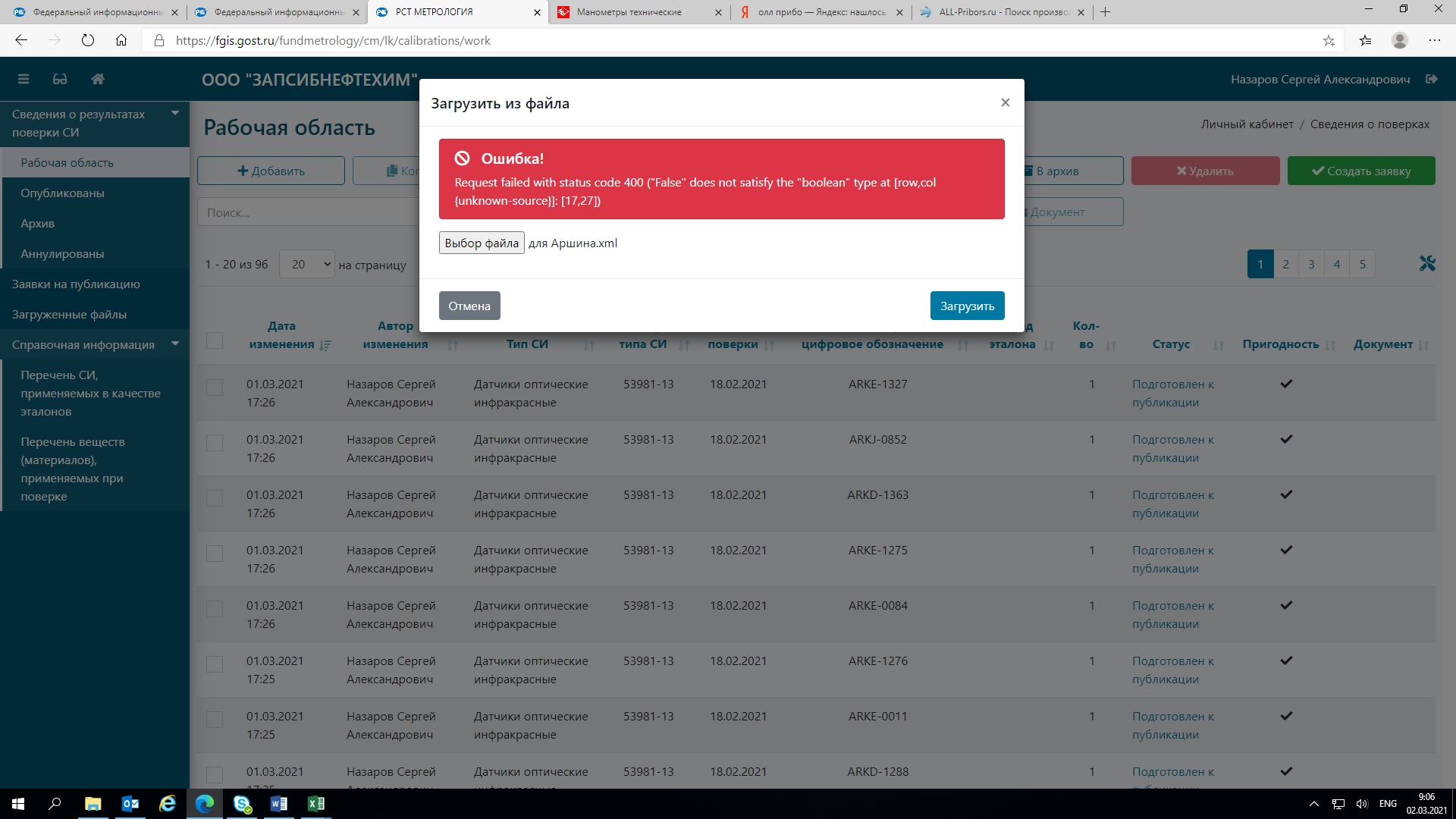This screenshot has width=1456, height=819.
Task: Tick the select-all header checkbox
Action: coord(215,340)
